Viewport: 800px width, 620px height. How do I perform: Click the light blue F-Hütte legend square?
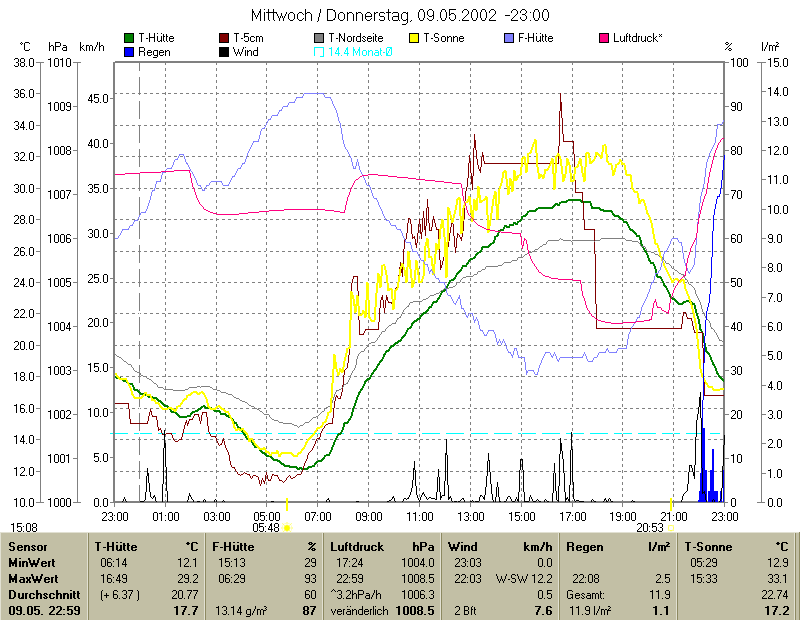pyautogui.click(x=509, y=38)
